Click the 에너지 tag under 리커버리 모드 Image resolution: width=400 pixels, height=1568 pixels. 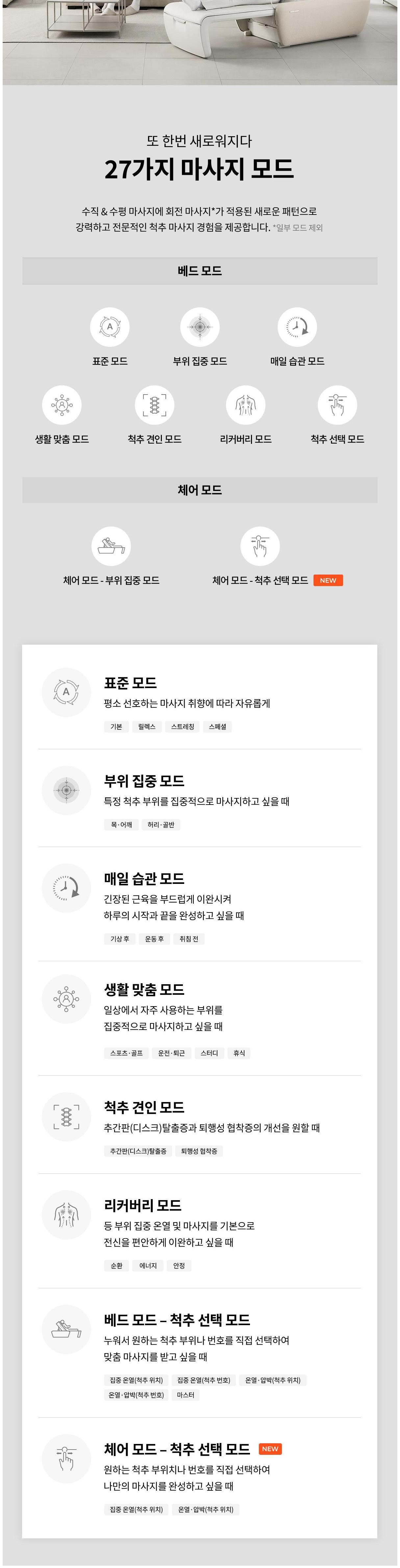[x=148, y=1266]
